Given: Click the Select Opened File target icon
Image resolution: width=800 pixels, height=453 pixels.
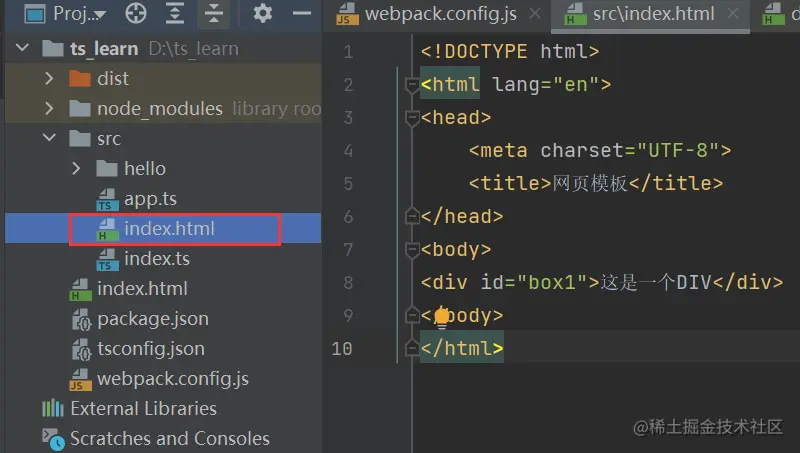Looking at the screenshot, I should pos(136,13).
